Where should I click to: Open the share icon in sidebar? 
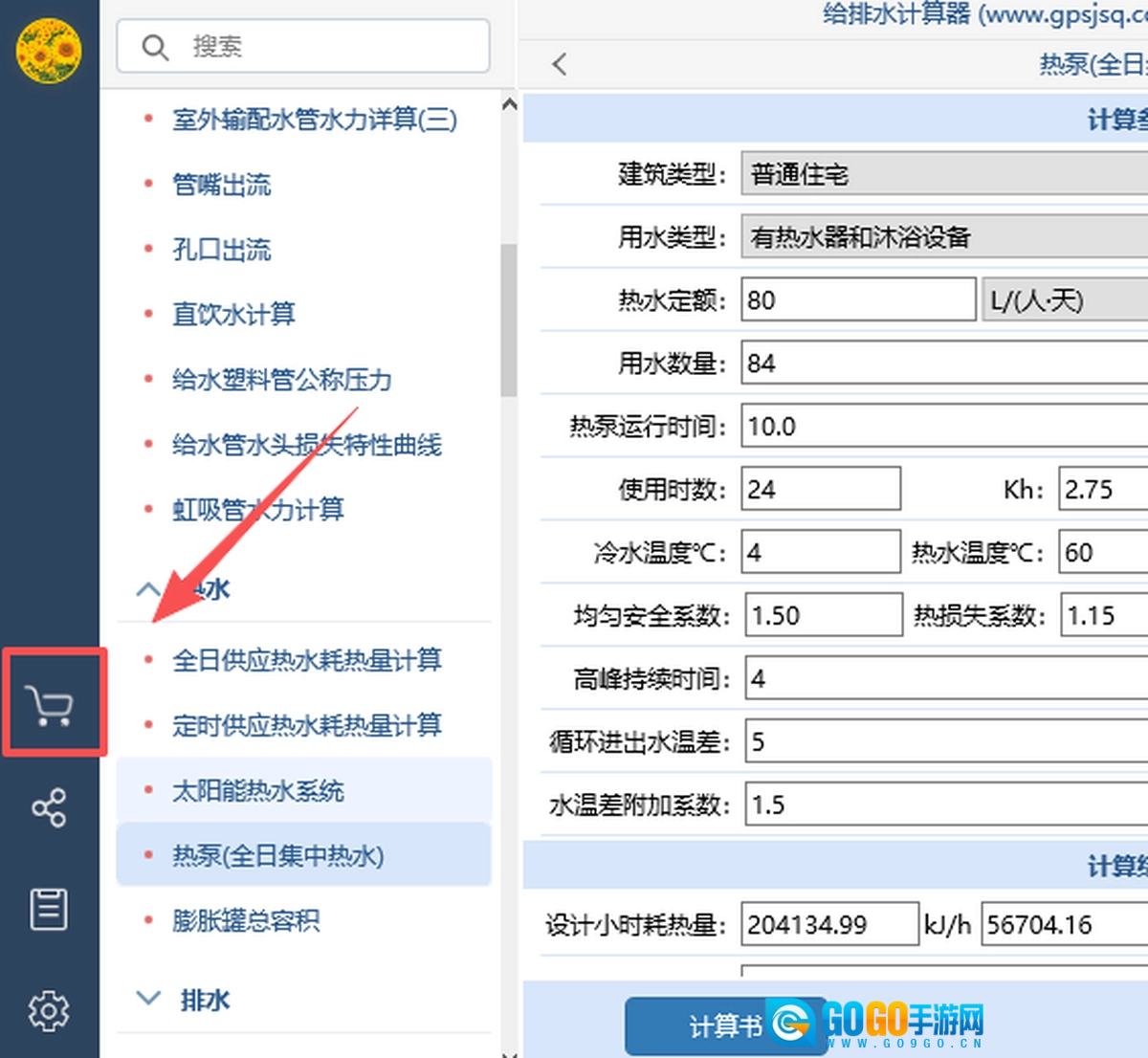click(49, 808)
